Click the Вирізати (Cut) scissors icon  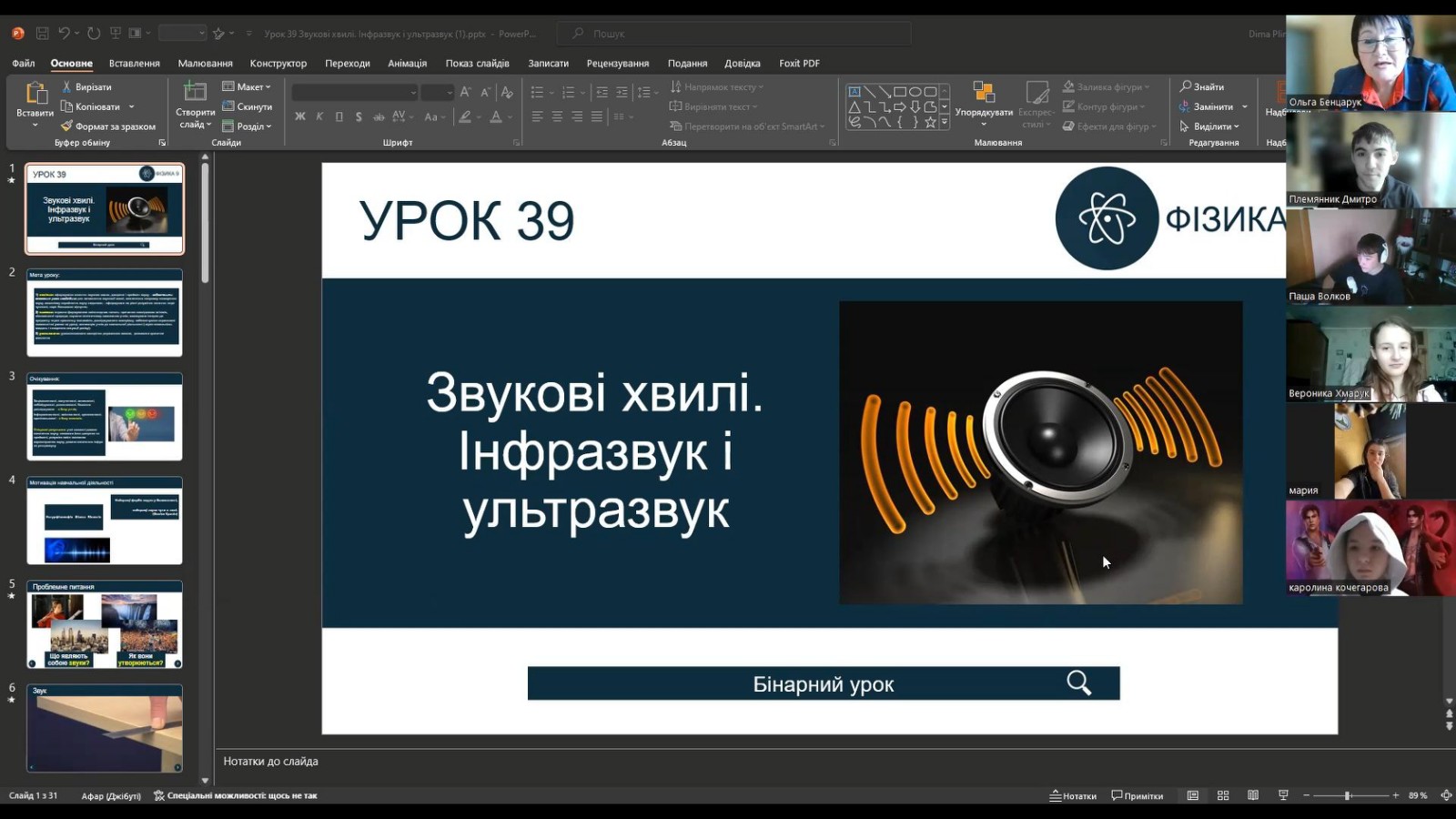point(66,86)
